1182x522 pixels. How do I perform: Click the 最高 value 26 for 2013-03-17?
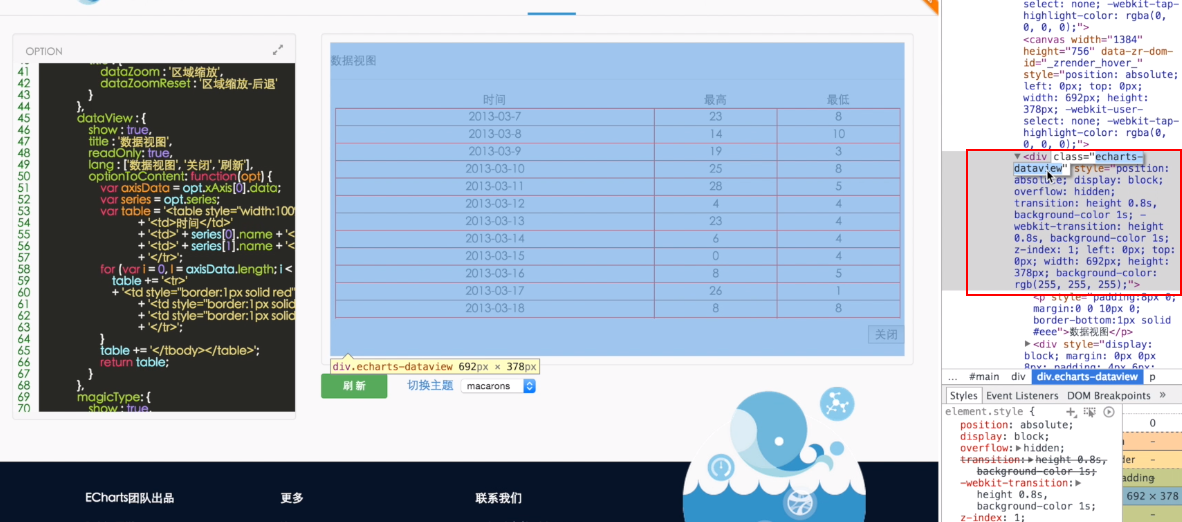point(715,290)
